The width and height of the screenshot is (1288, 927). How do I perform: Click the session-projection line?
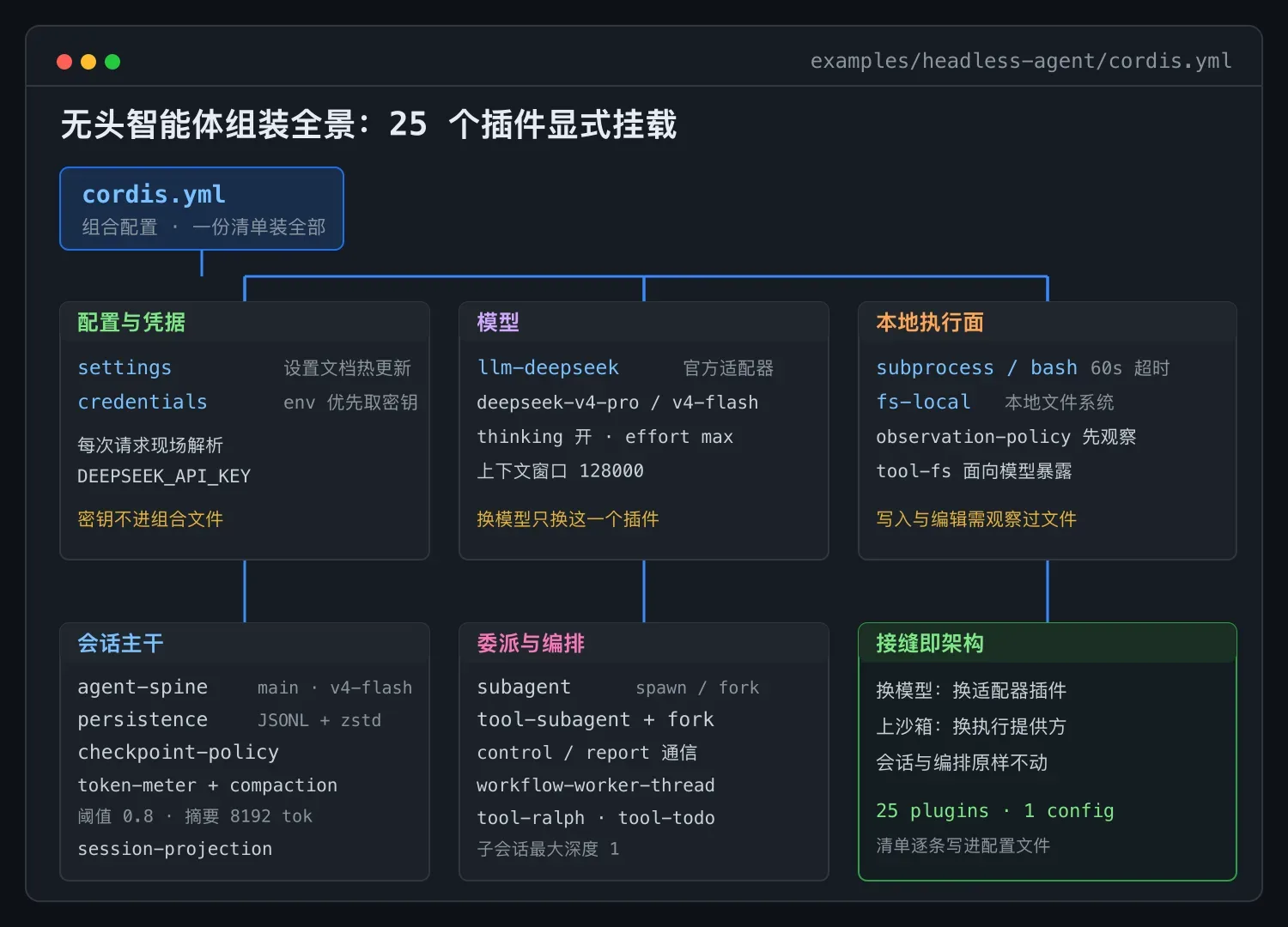[x=174, y=849]
